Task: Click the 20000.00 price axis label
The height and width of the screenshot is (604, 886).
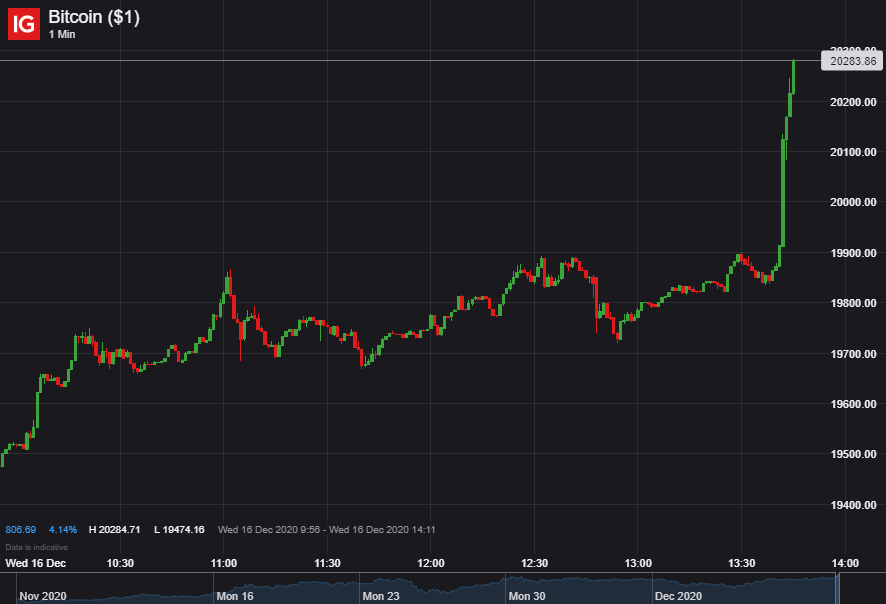Action: pyautogui.click(x=853, y=202)
